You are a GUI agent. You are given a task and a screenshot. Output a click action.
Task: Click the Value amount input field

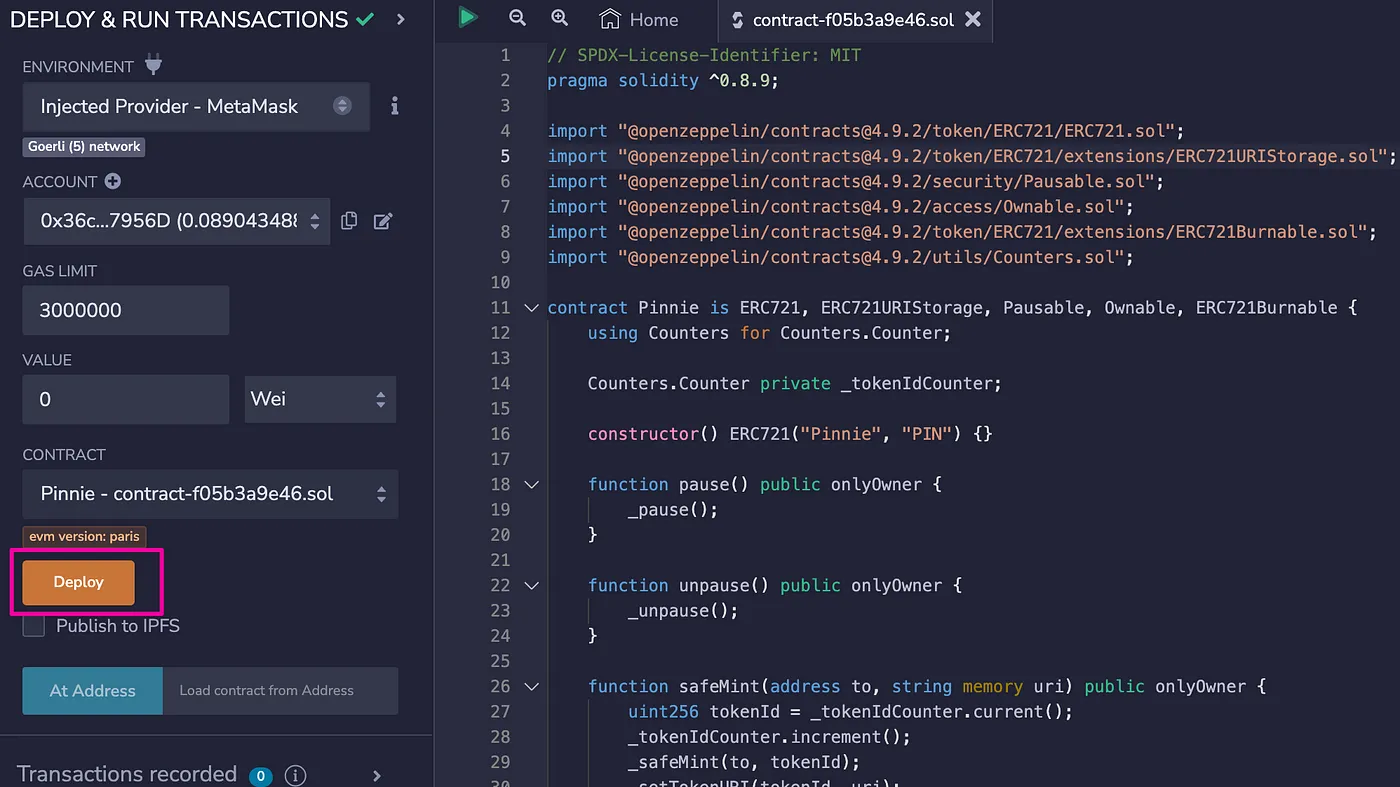point(126,399)
